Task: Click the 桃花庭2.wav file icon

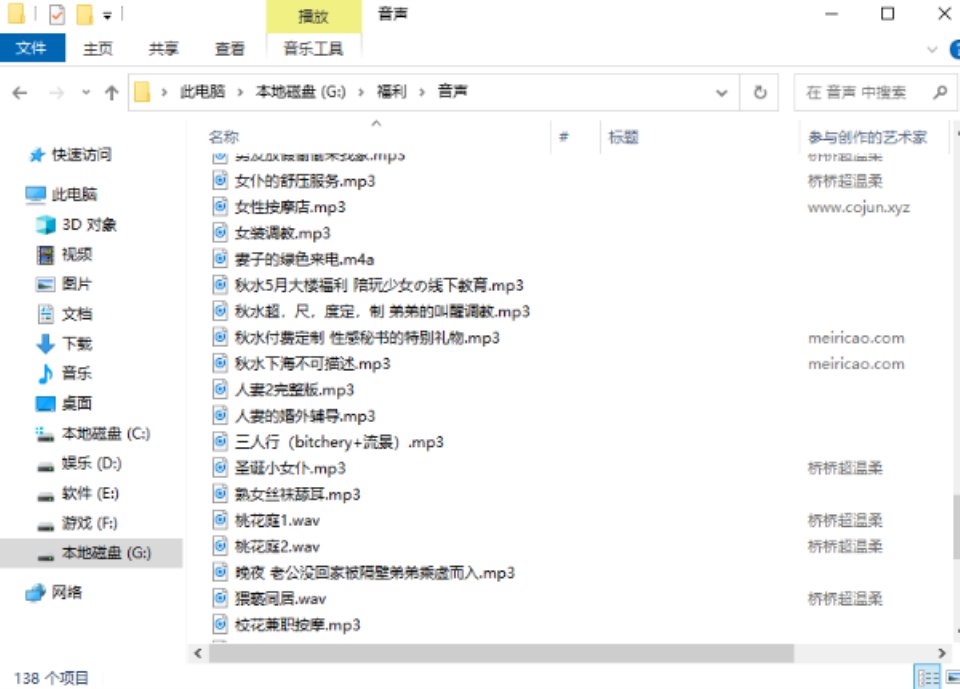Action: [x=220, y=546]
